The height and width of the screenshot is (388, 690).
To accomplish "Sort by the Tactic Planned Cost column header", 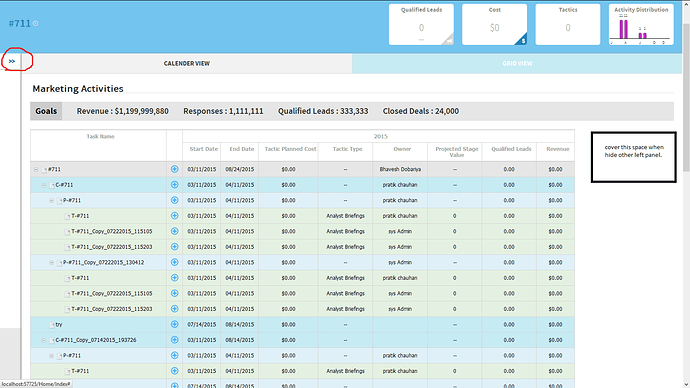I will coord(290,149).
